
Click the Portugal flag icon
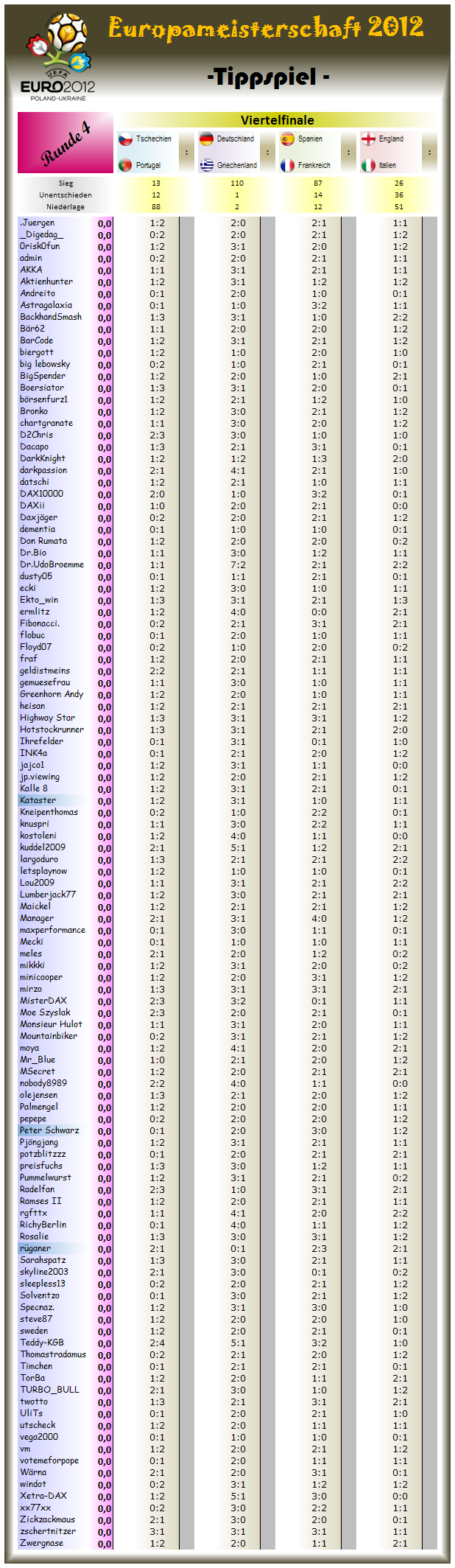(x=126, y=166)
